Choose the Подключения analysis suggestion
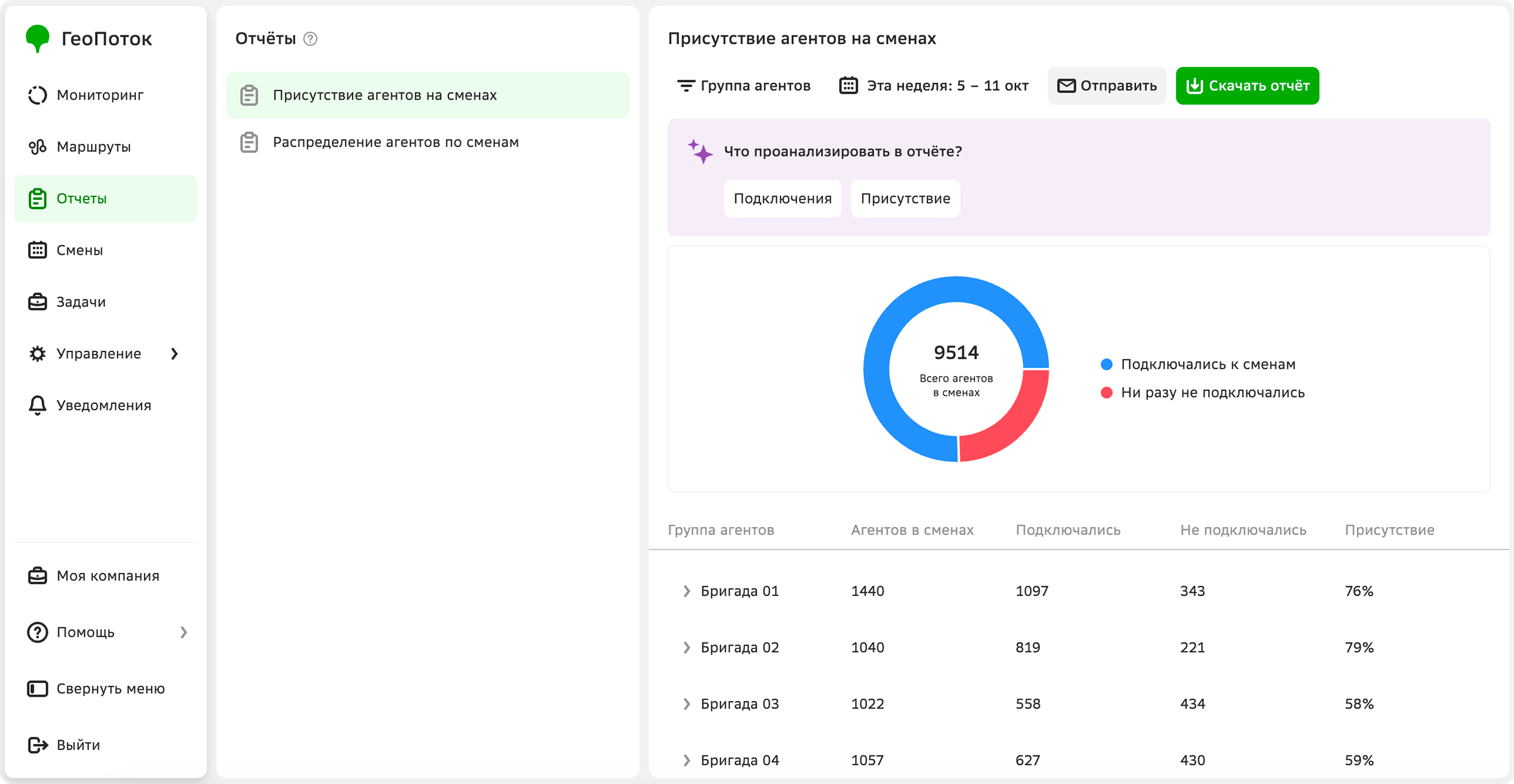The width and height of the screenshot is (1514, 784). 782,199
